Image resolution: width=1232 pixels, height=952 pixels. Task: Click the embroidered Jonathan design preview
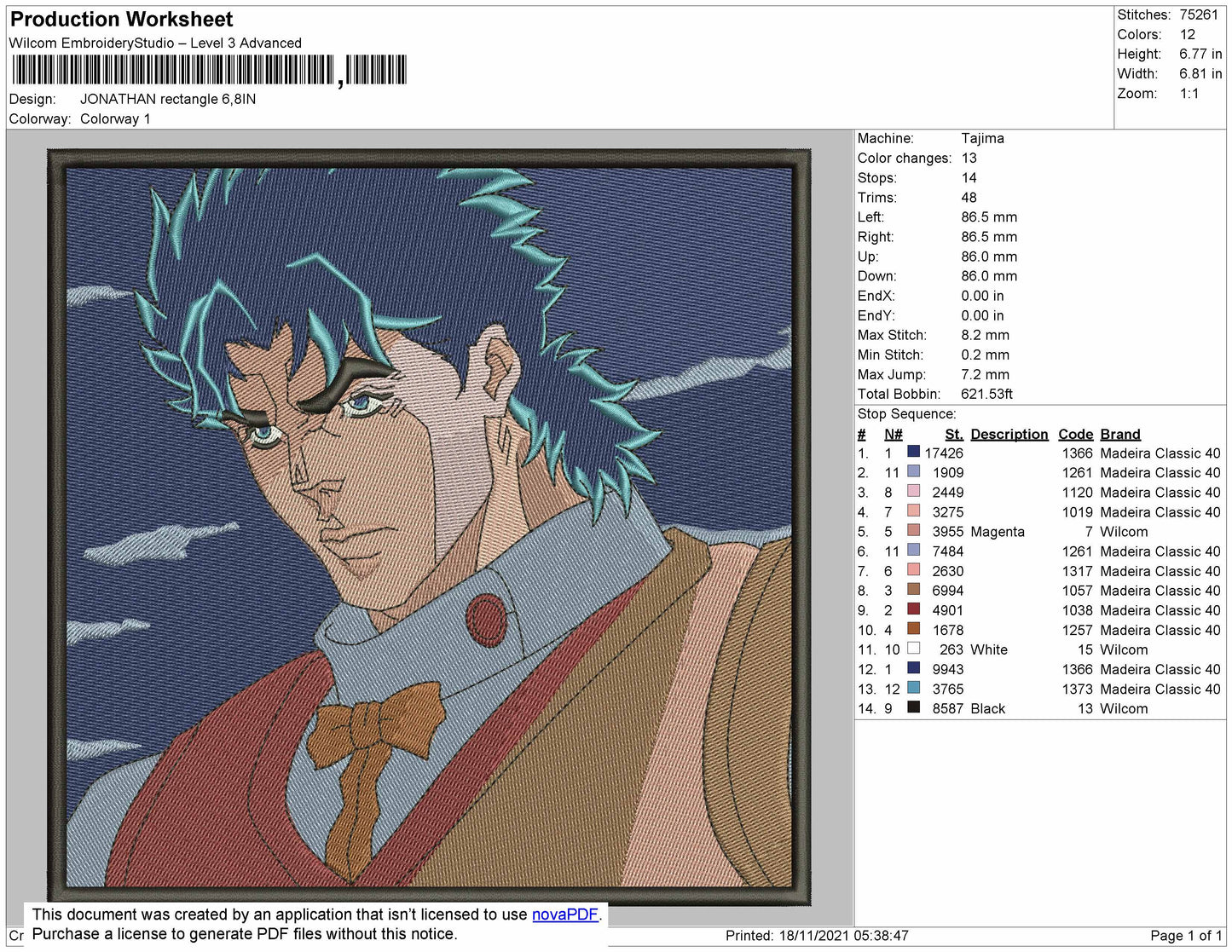click(x=429, y=527)
